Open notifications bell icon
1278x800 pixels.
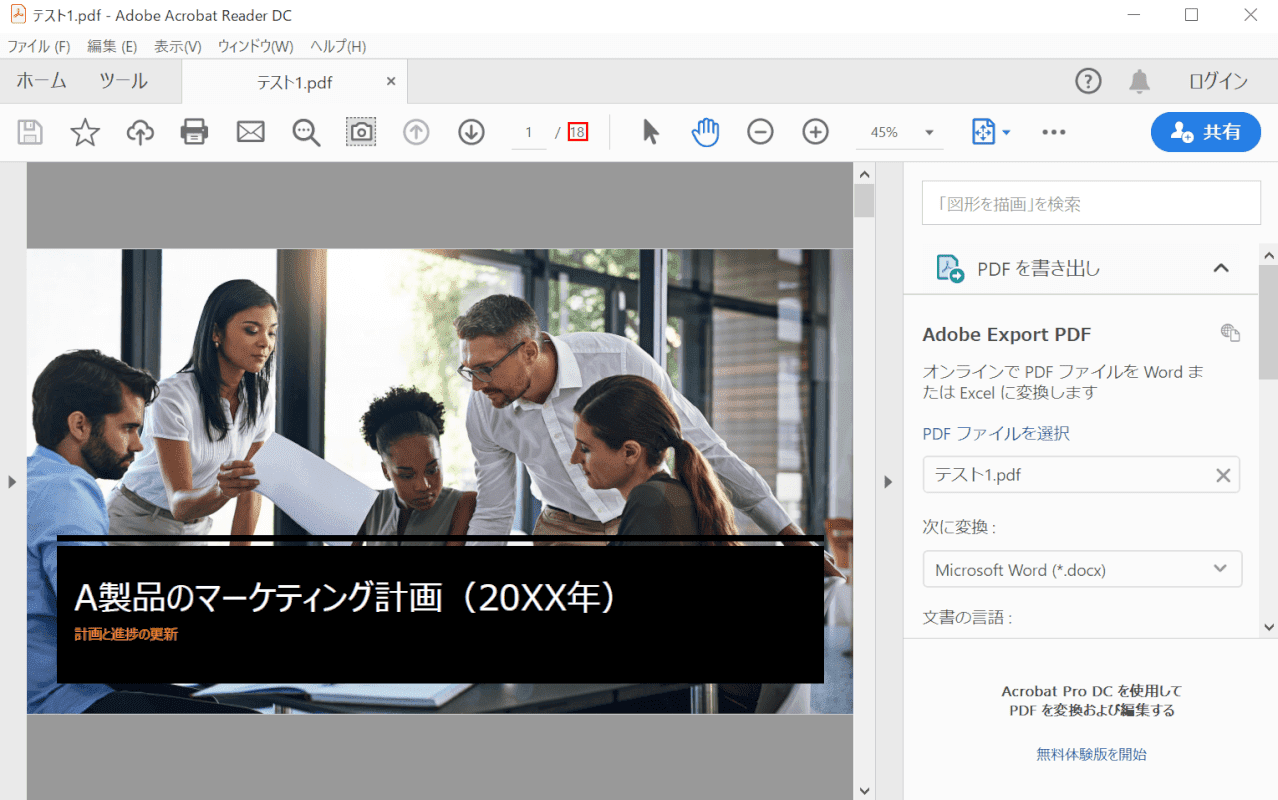(1139, 81)
